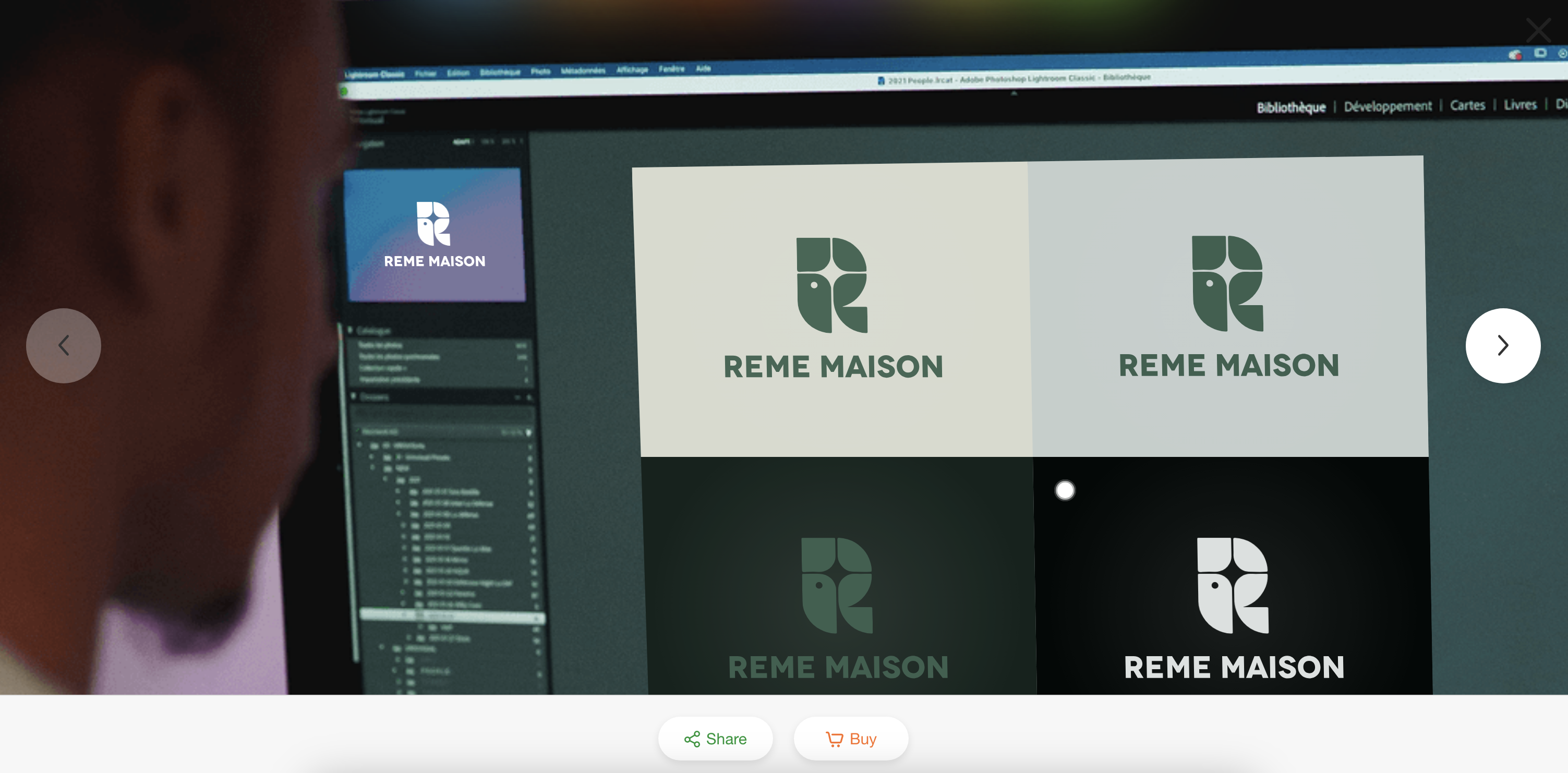Switch to the Développement module
The image size is (1568, 773).
point(1387,106)
